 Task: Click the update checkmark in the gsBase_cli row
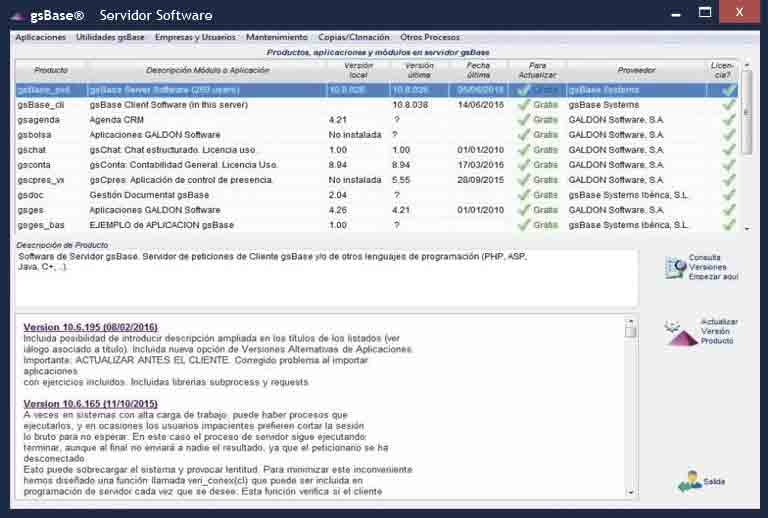coord(524,105)
